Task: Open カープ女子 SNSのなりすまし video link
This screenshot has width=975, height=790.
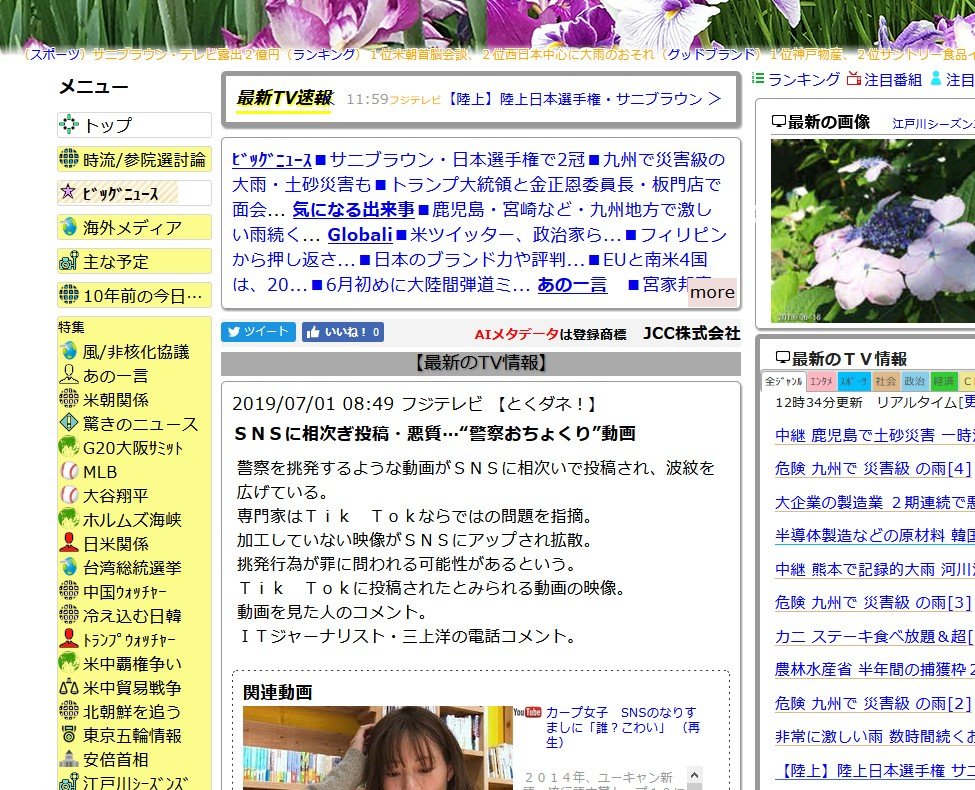Action: (x=622, y=727)
